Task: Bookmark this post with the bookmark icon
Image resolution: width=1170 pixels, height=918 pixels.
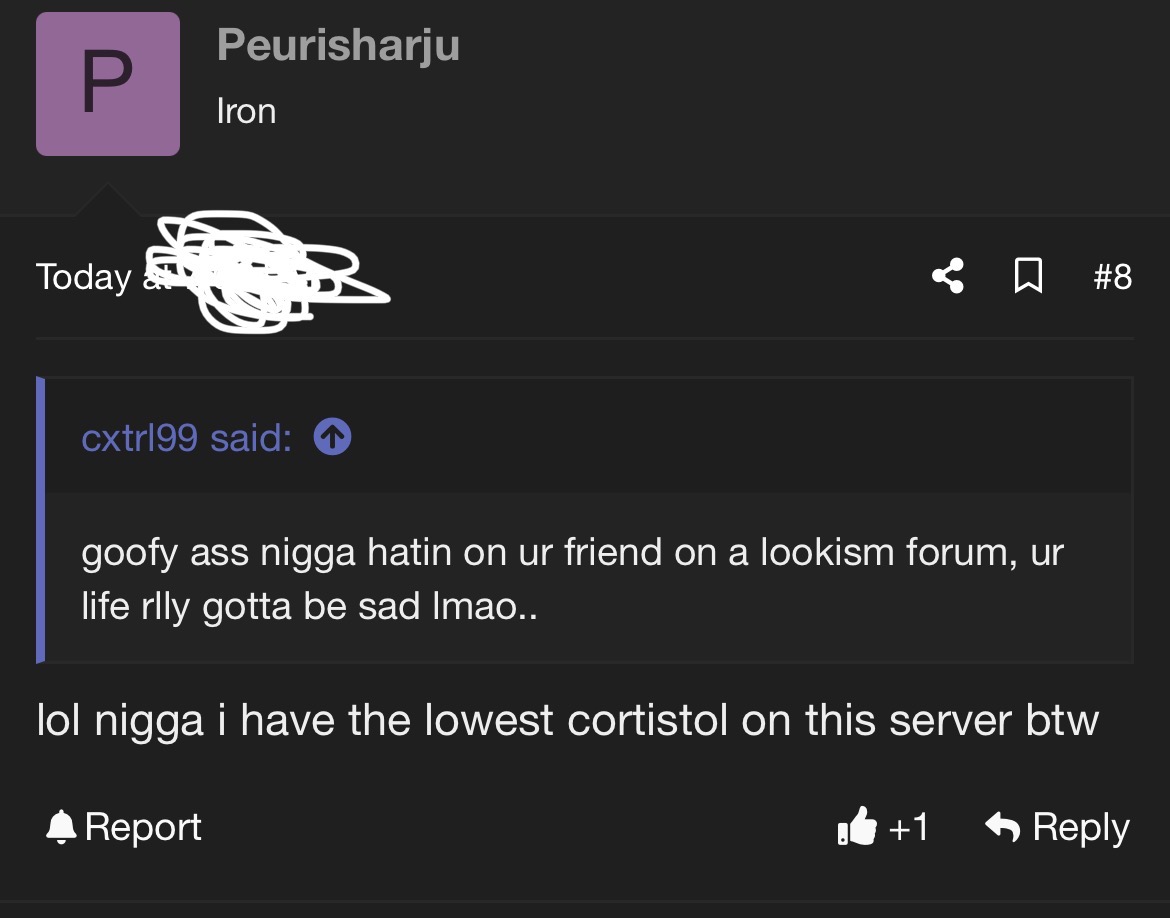Action: tap(1028, 276)
